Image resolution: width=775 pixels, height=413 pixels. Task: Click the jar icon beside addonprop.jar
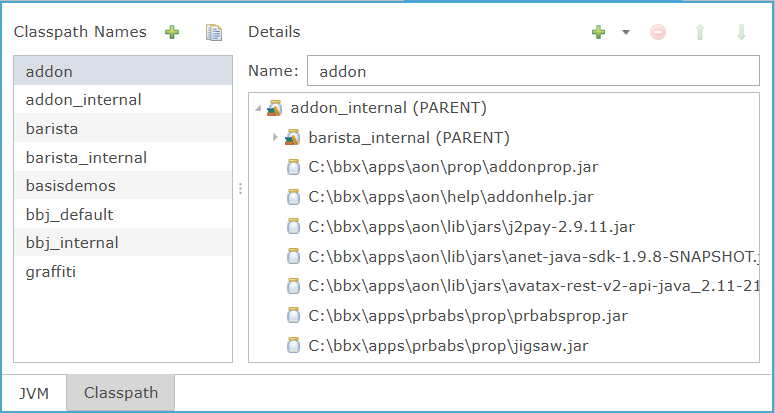coord(293,167)
